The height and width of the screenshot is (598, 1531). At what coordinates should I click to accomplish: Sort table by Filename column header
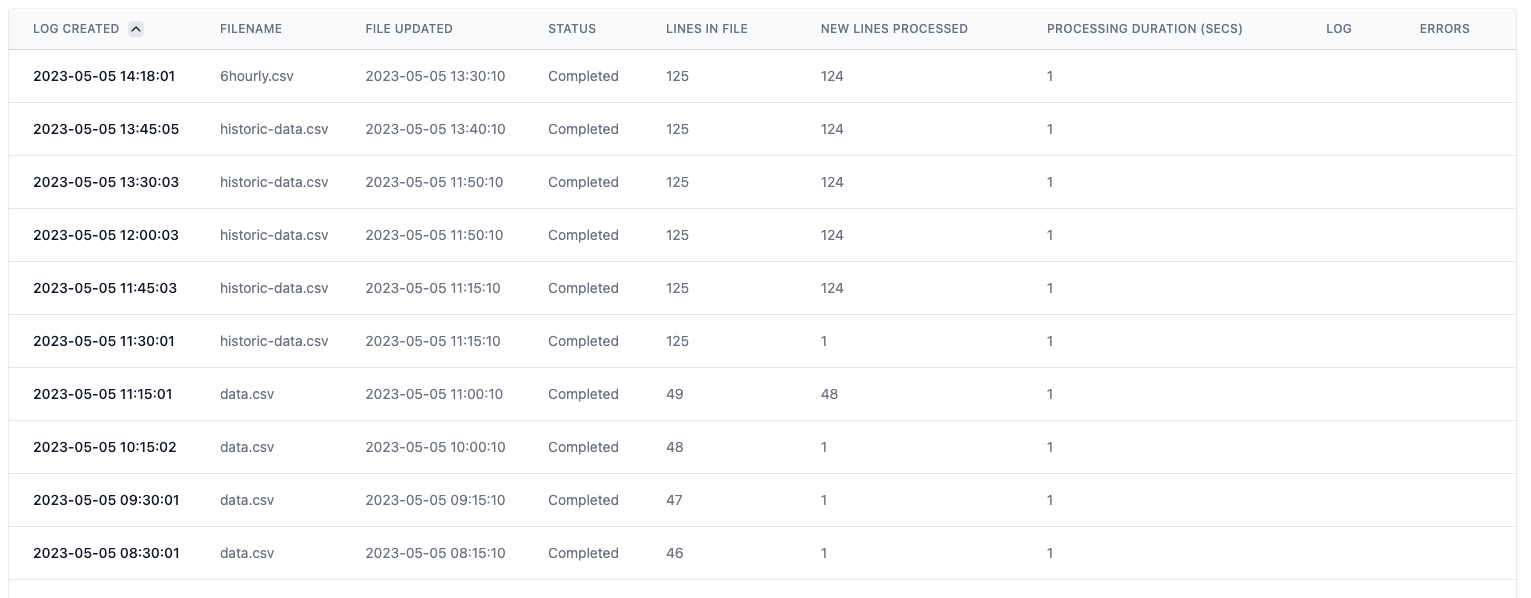click(x=250, y=29)
